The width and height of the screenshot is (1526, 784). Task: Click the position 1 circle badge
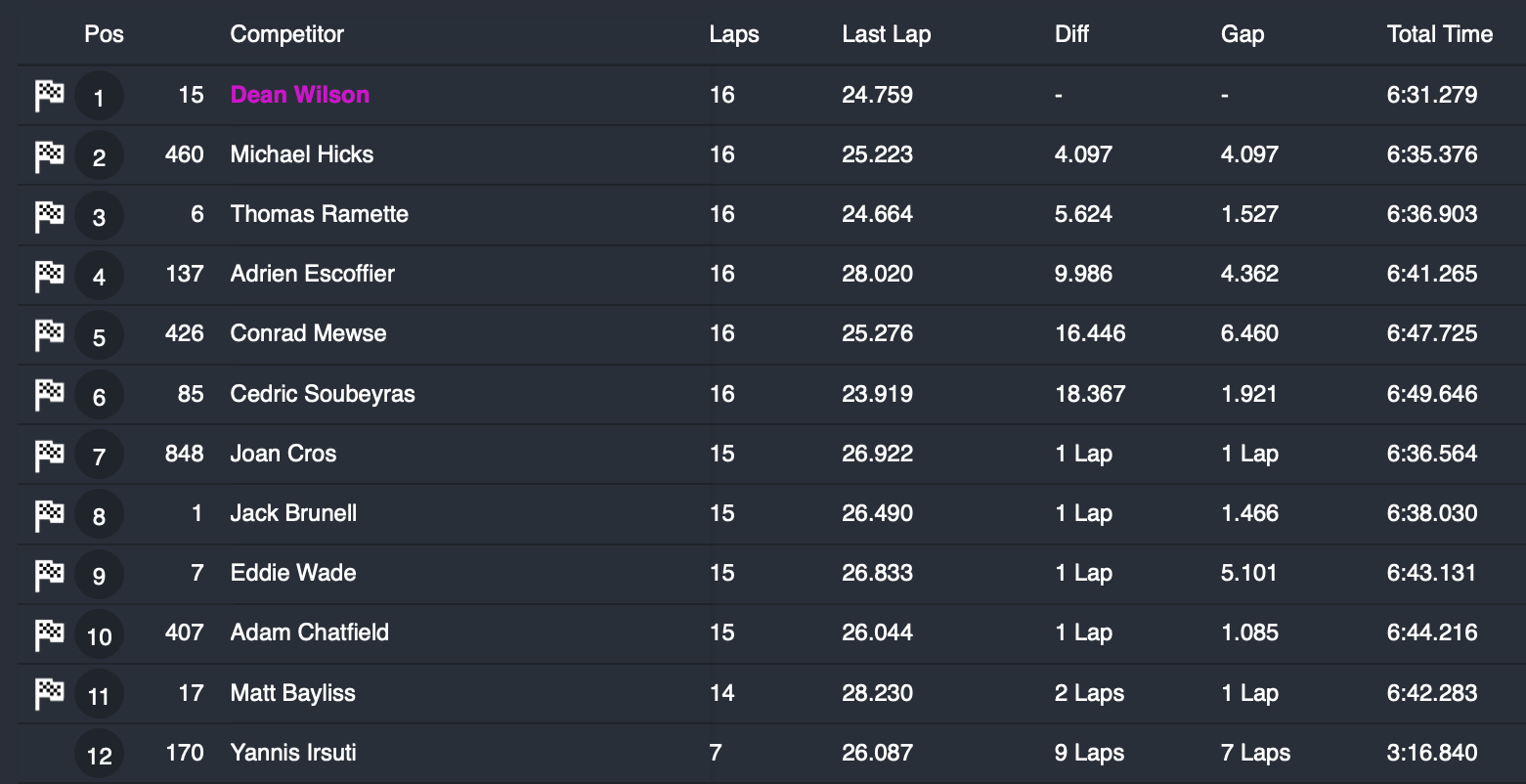(x=99, y=97)
